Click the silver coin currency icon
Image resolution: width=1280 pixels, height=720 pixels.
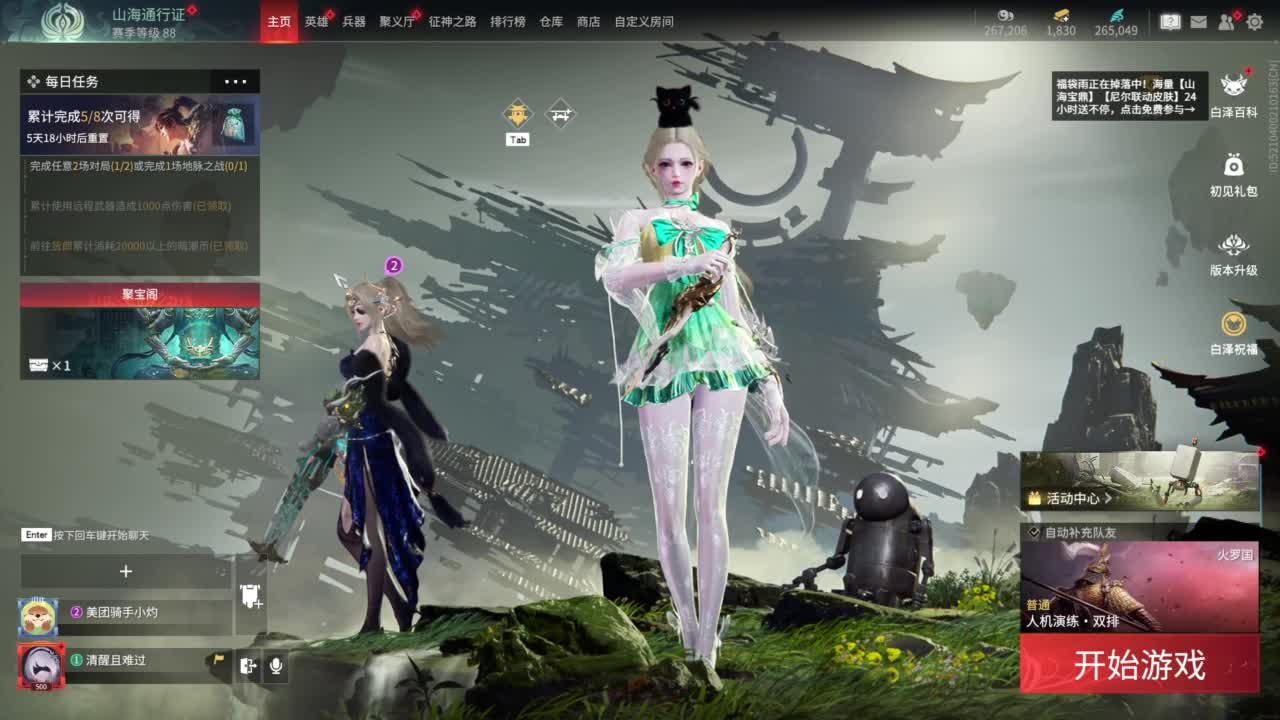click(1005, 14)
